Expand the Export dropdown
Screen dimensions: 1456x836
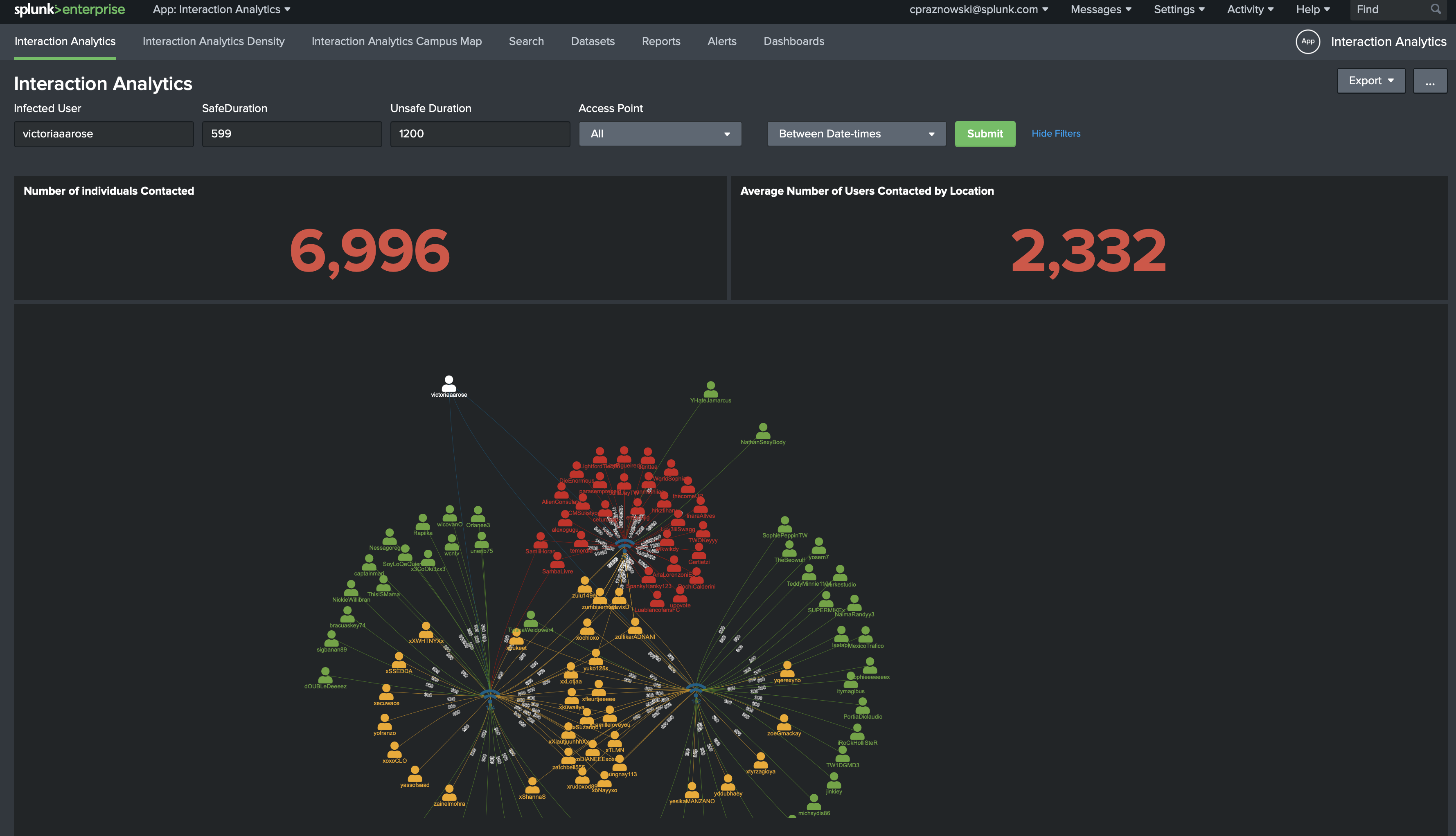pyautogui.click(x=1371, y=81)
